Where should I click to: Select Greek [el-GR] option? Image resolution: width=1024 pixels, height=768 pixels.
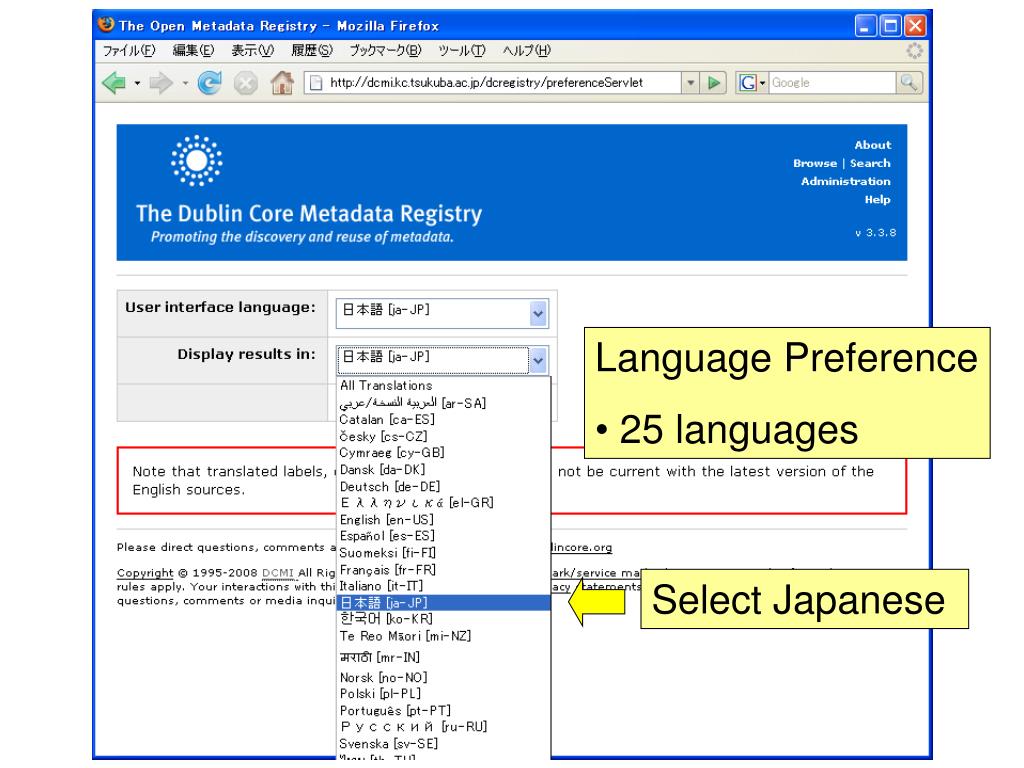point(443,503)
